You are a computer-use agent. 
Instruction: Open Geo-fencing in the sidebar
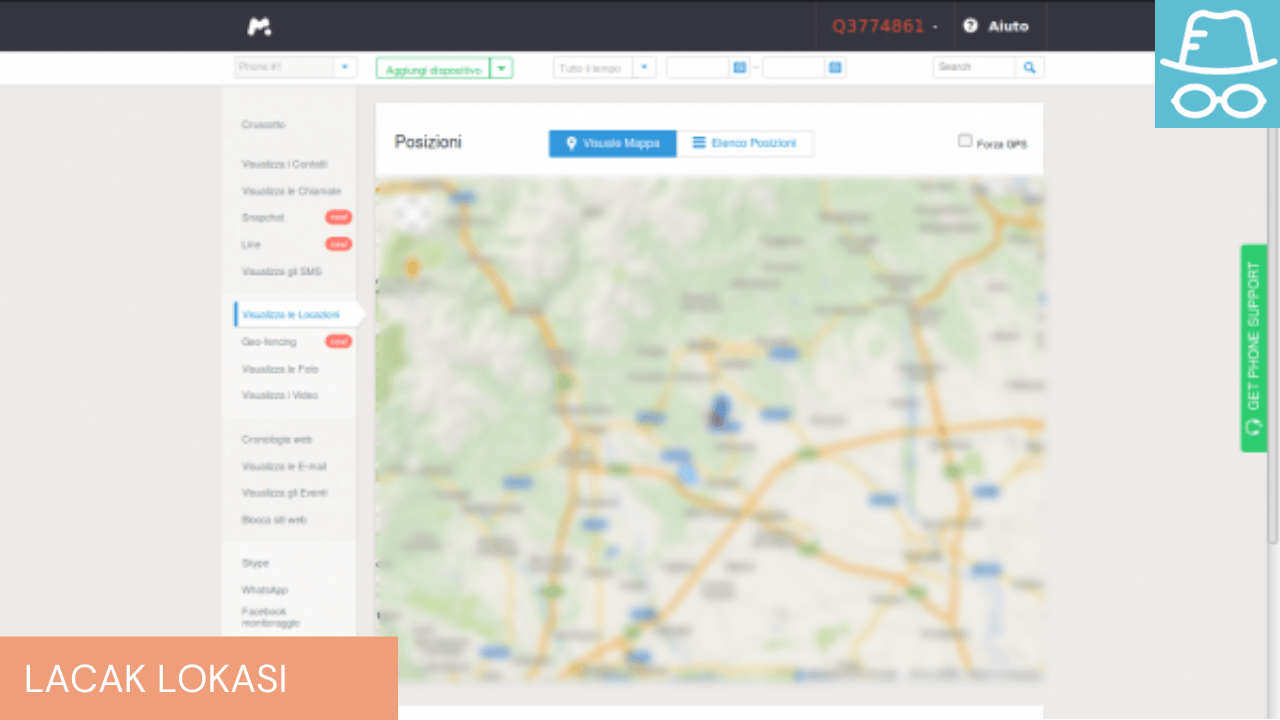tap(269, 341)
